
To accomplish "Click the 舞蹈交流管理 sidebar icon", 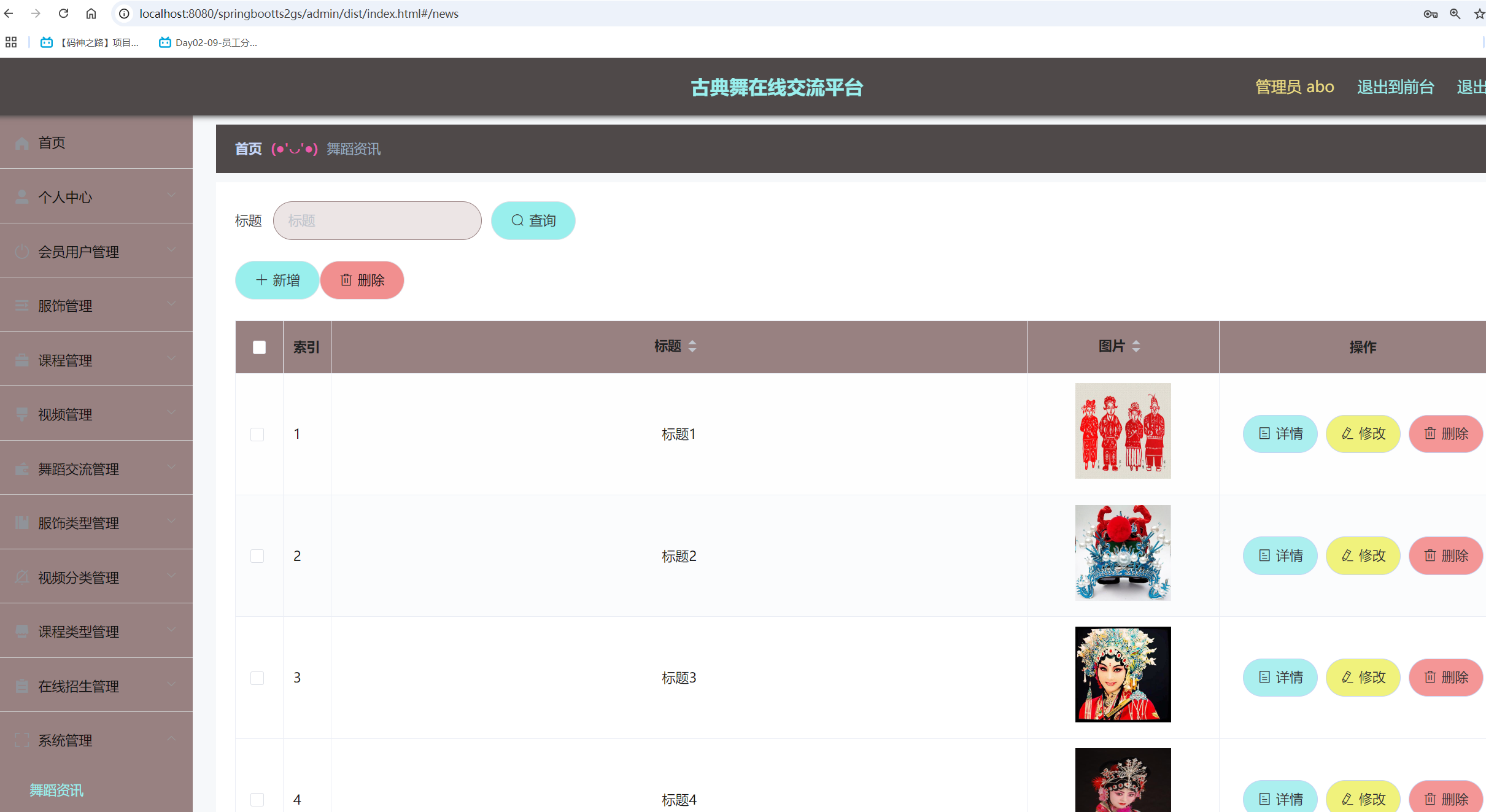I will point(22,469).
